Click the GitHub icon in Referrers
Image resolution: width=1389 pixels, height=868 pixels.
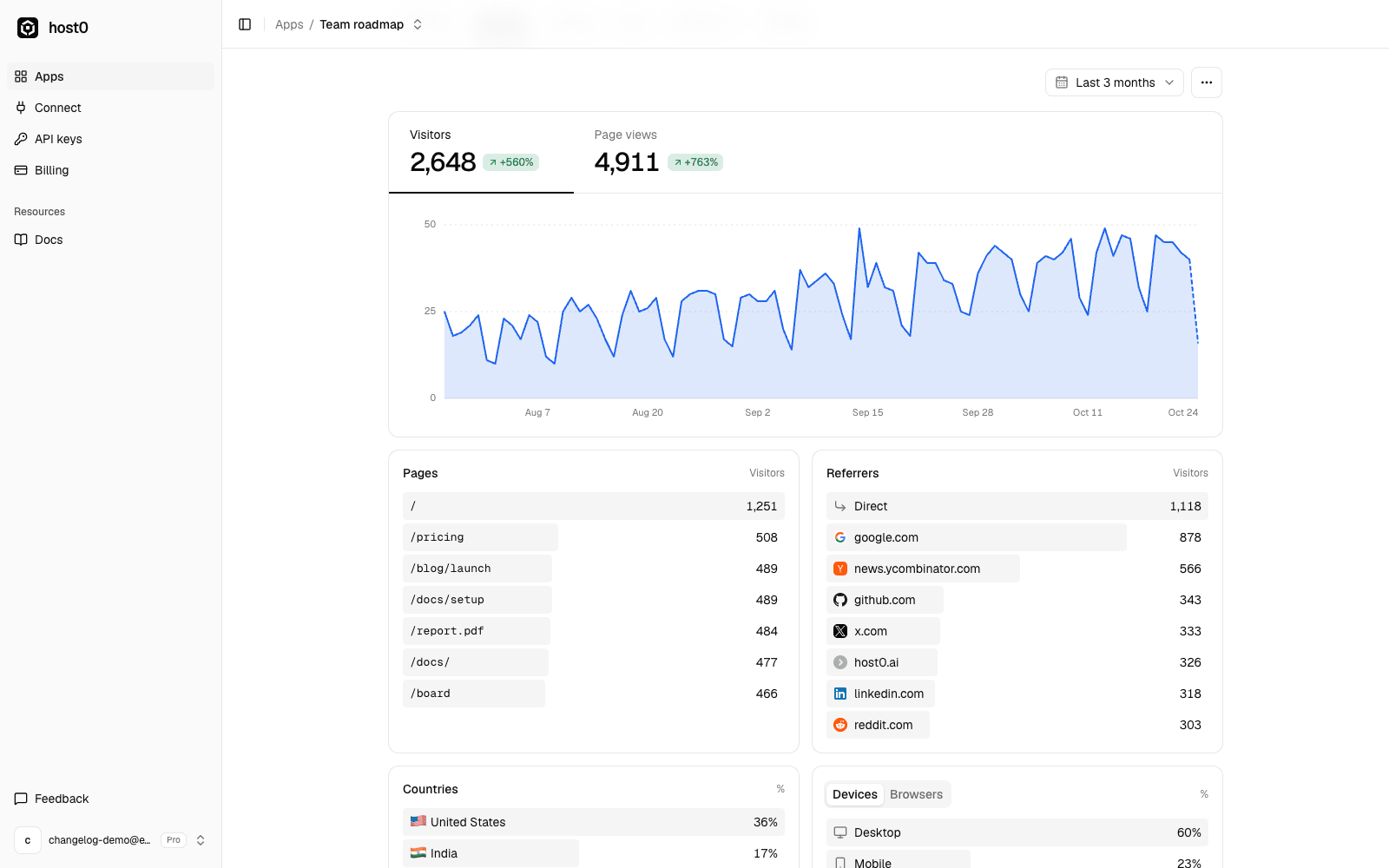click(x=840, y=600)
